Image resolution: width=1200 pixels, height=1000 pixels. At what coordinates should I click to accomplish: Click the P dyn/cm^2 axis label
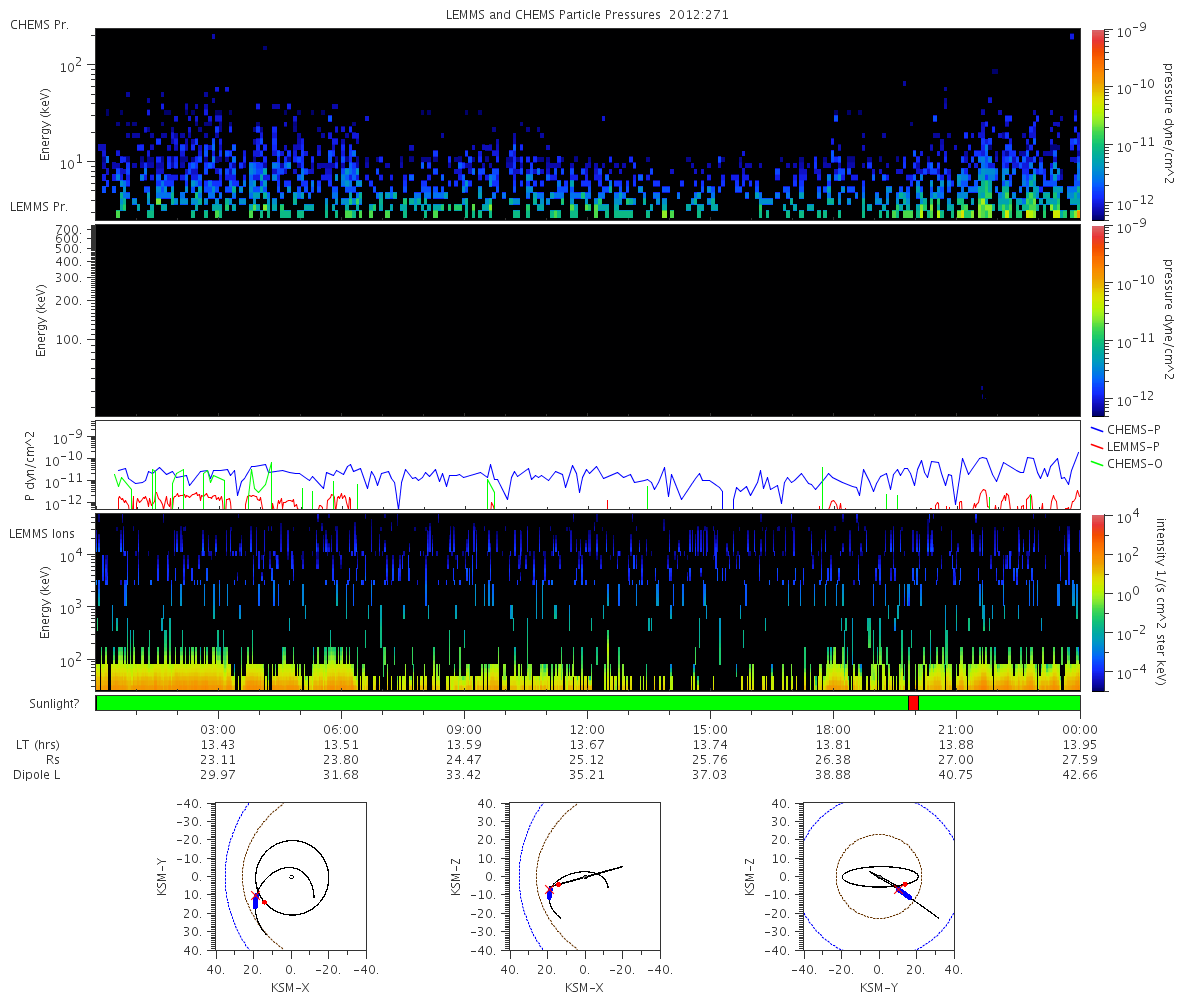[x=30, y=466]
